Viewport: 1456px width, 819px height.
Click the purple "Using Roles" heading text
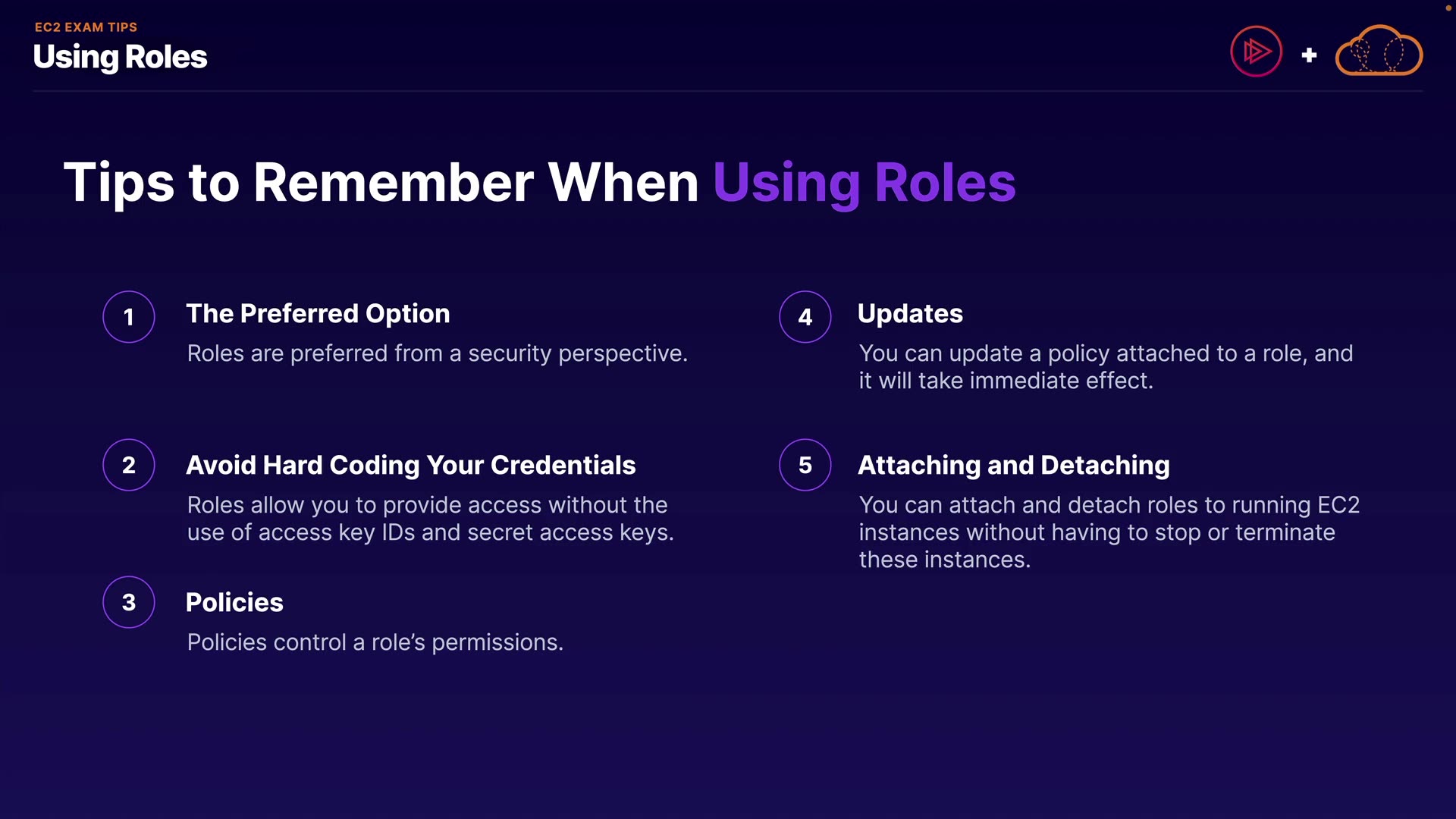pos(864,183)
